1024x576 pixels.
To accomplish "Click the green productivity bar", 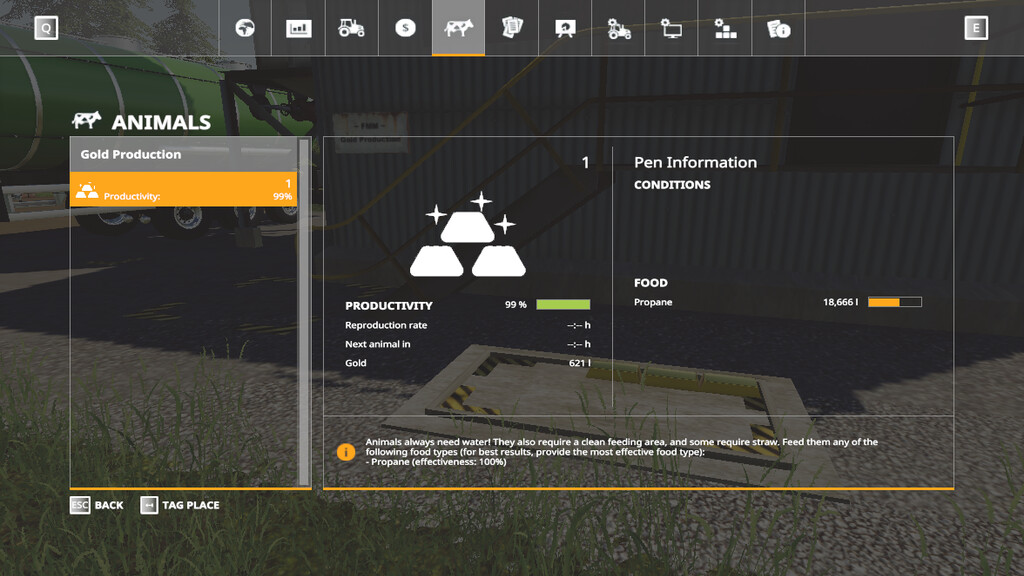I will tap(563, 305).
